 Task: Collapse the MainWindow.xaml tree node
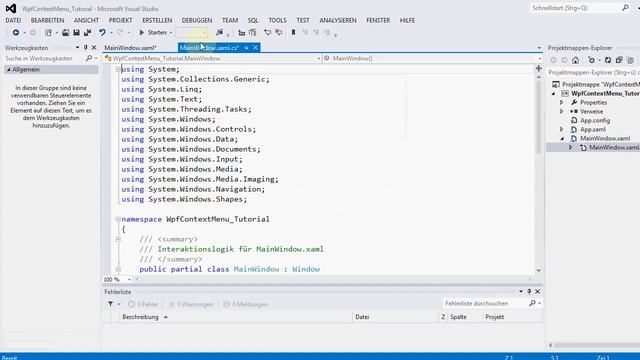(562, 138)
